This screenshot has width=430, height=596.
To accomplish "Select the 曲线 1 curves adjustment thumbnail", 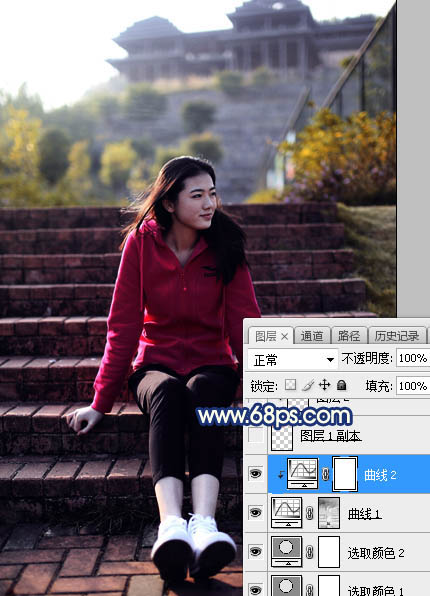I will pyautogui.click(x=287, y=513).
